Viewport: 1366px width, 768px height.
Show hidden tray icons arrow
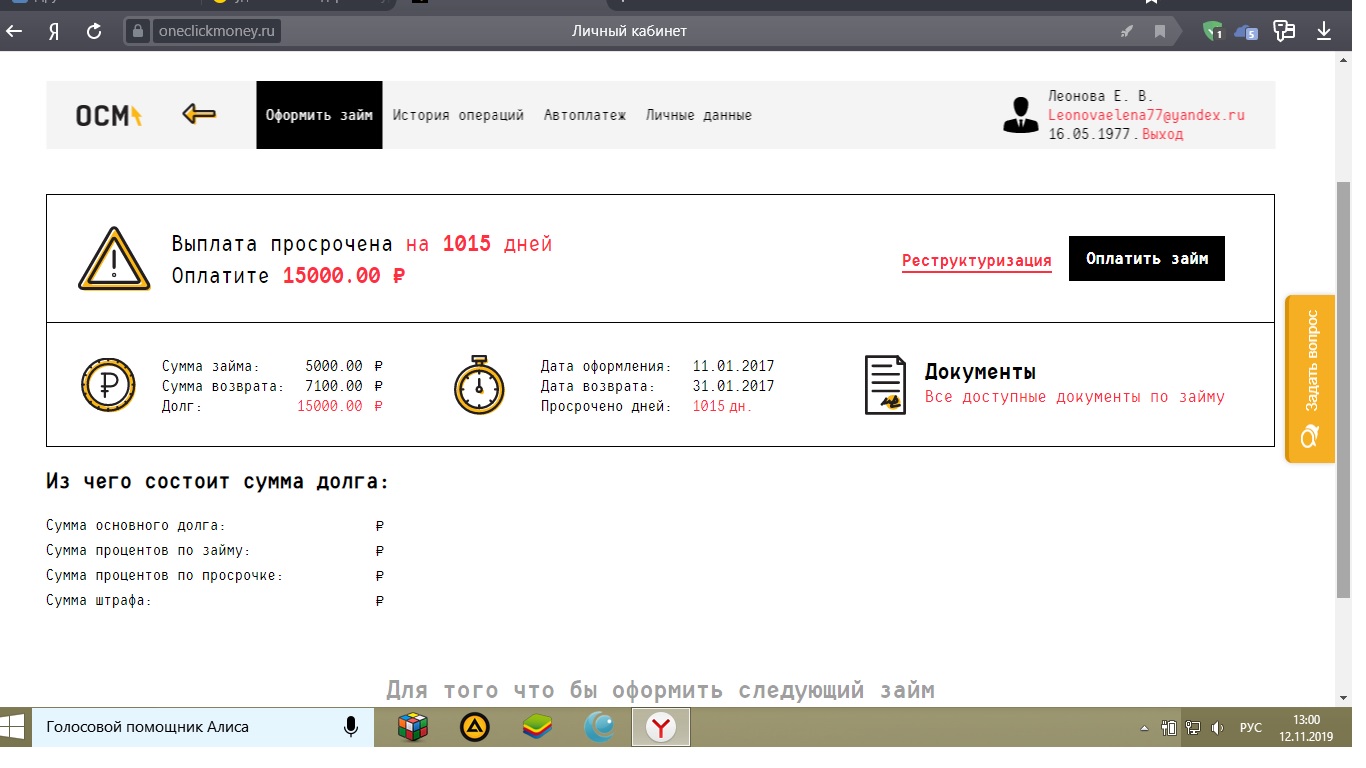1144,728
